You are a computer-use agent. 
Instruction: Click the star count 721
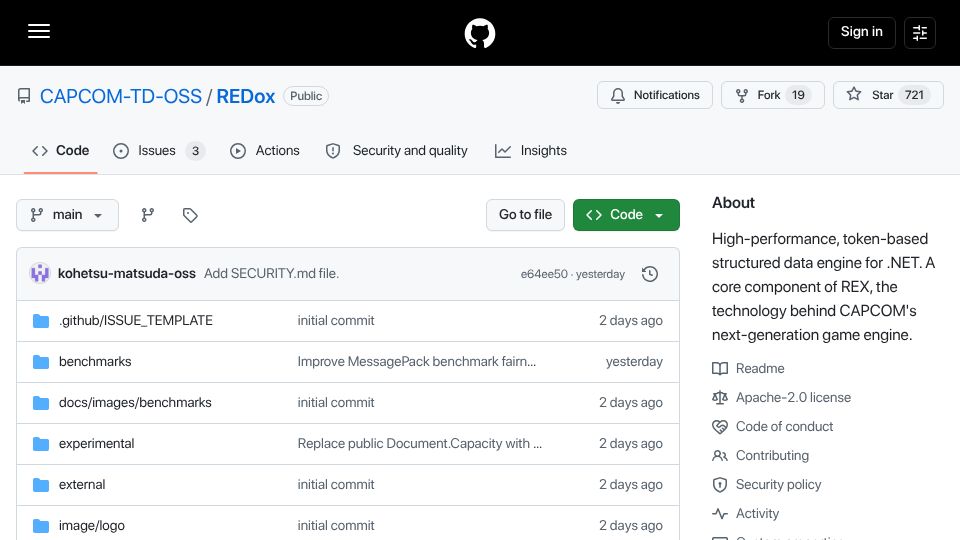click(914, 95)
